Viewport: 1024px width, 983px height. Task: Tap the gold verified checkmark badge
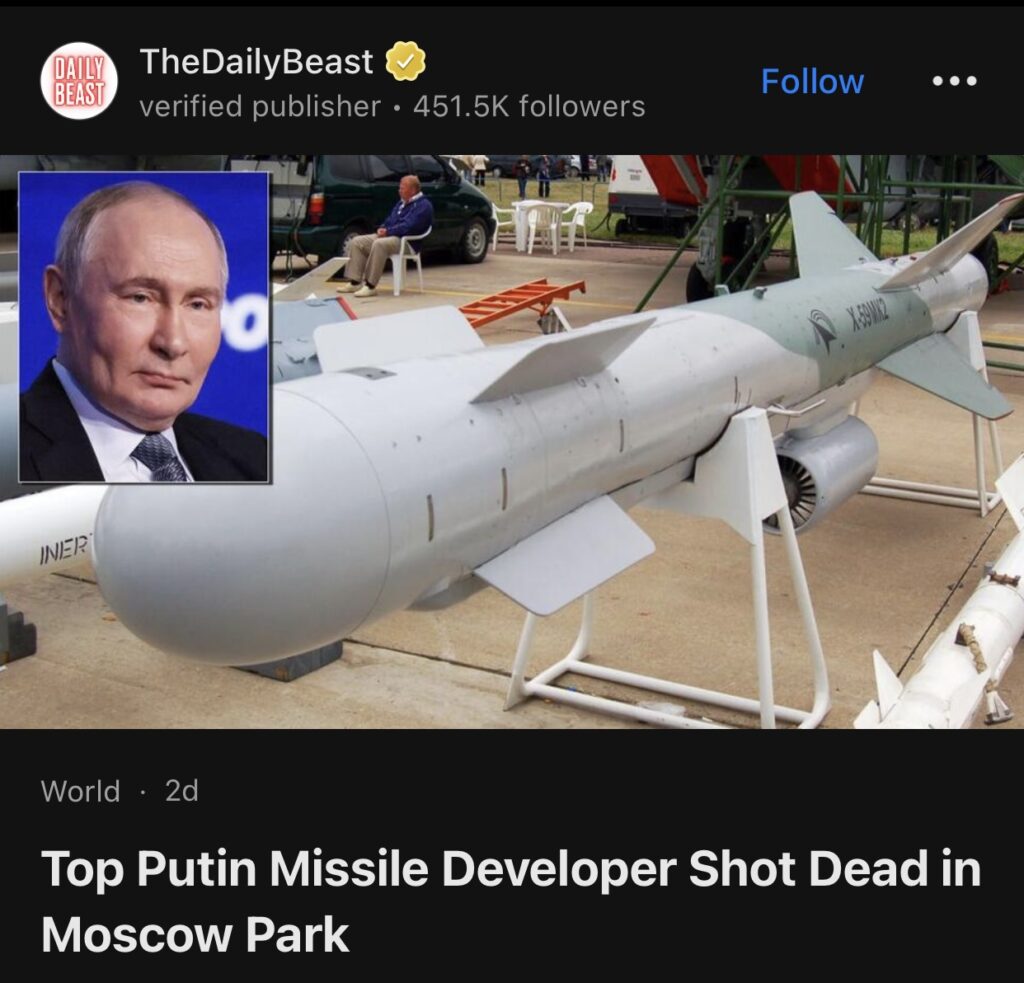(406, 61)
